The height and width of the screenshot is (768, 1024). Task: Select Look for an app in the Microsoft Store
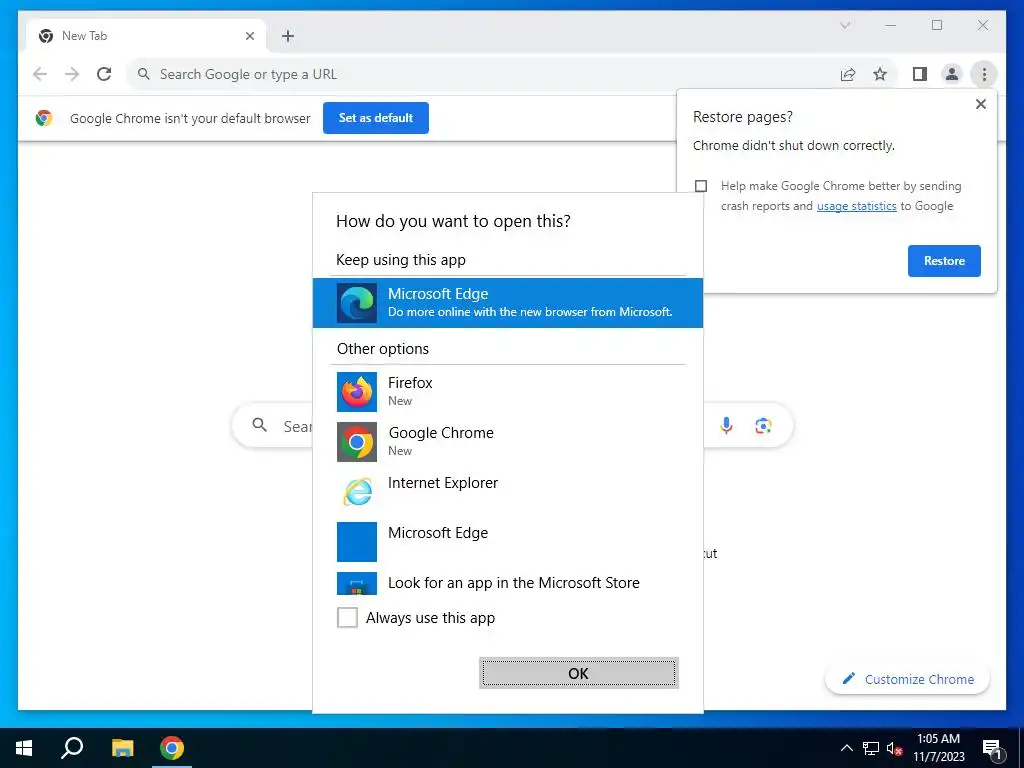tap(507, 583)
